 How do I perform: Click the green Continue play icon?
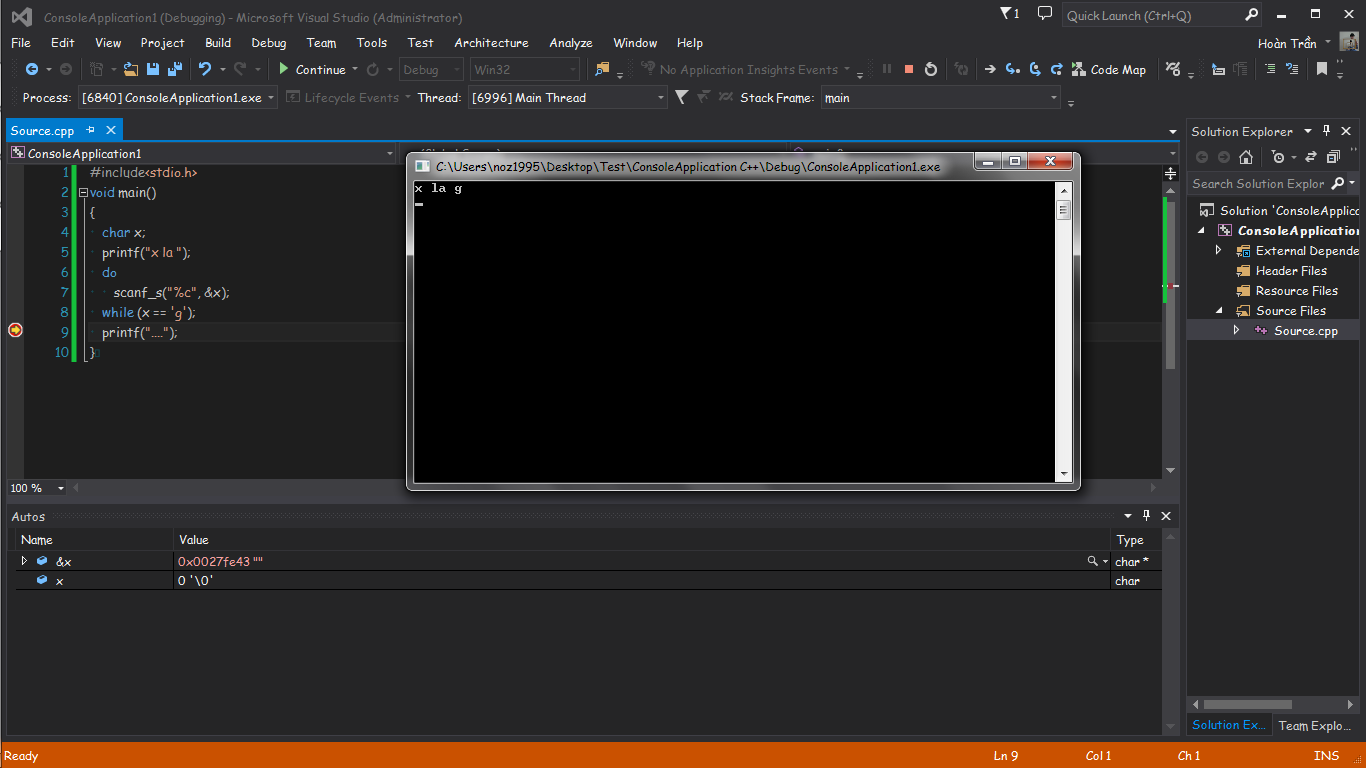[284, 69]
